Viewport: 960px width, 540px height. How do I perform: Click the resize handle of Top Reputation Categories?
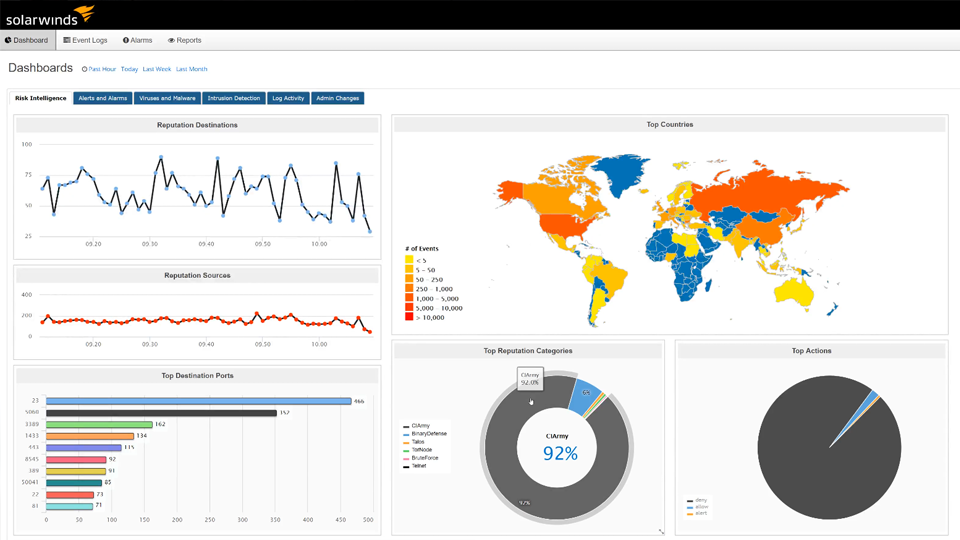coord(661,531)
